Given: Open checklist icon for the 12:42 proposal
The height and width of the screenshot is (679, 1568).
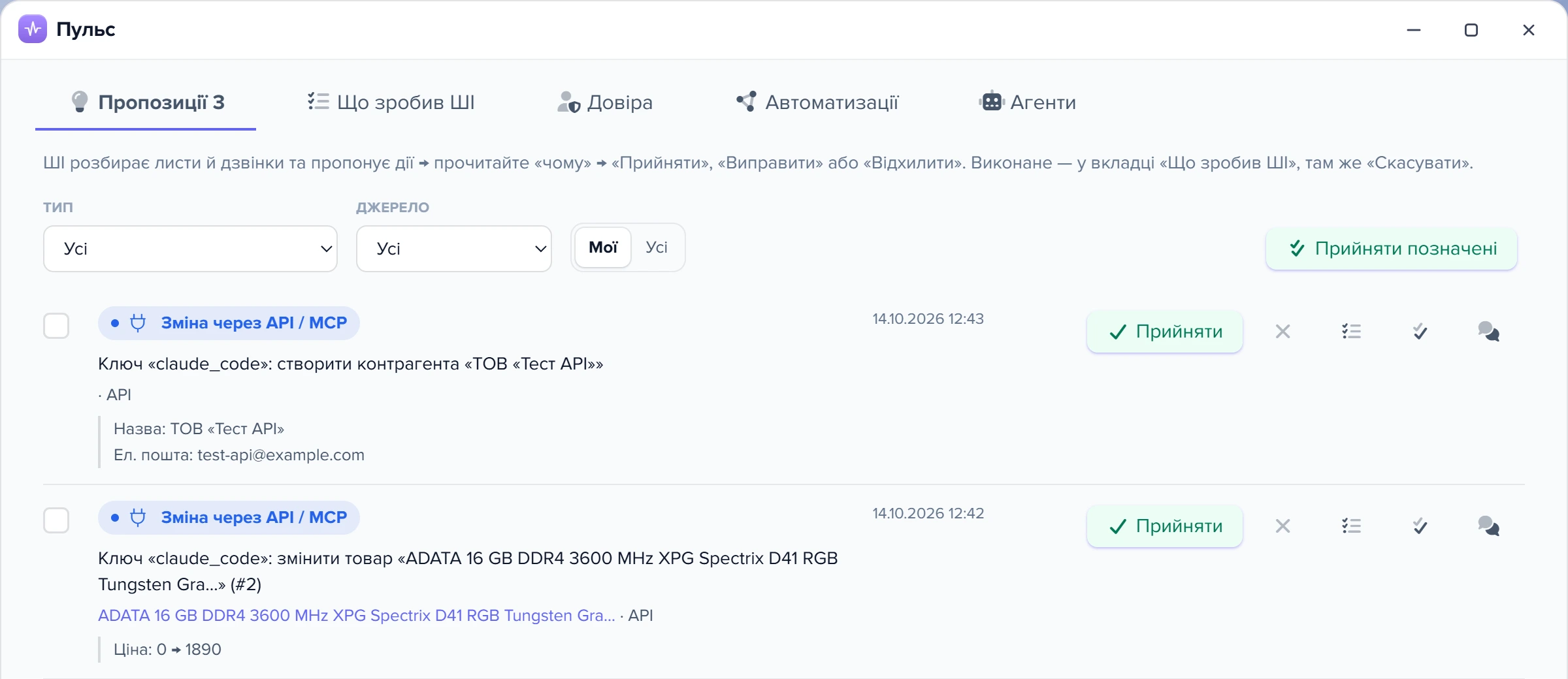Looking at the screenshot, I should tap(1351, 526).
